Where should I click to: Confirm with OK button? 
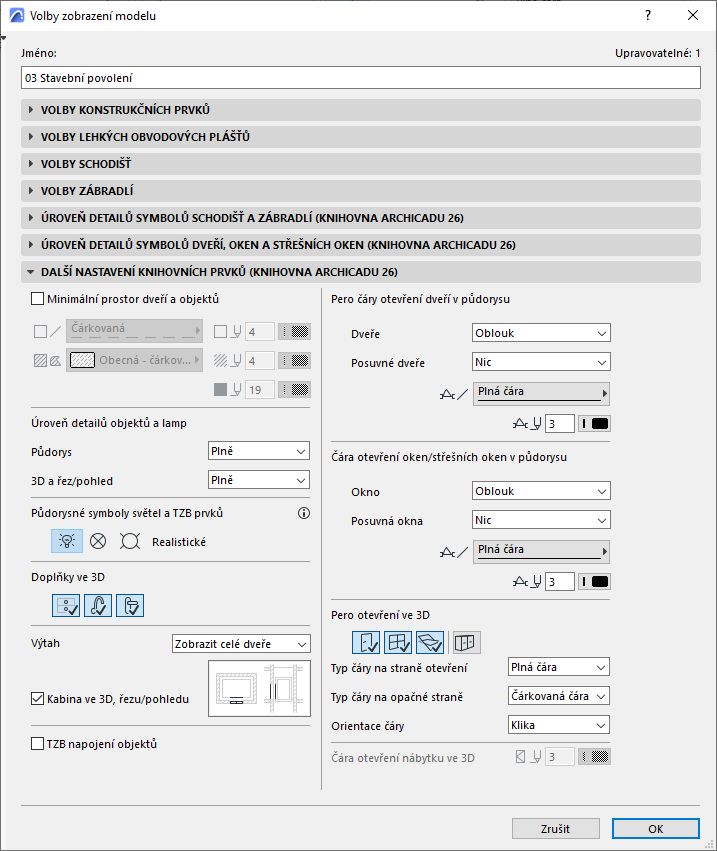click(656, 829)
